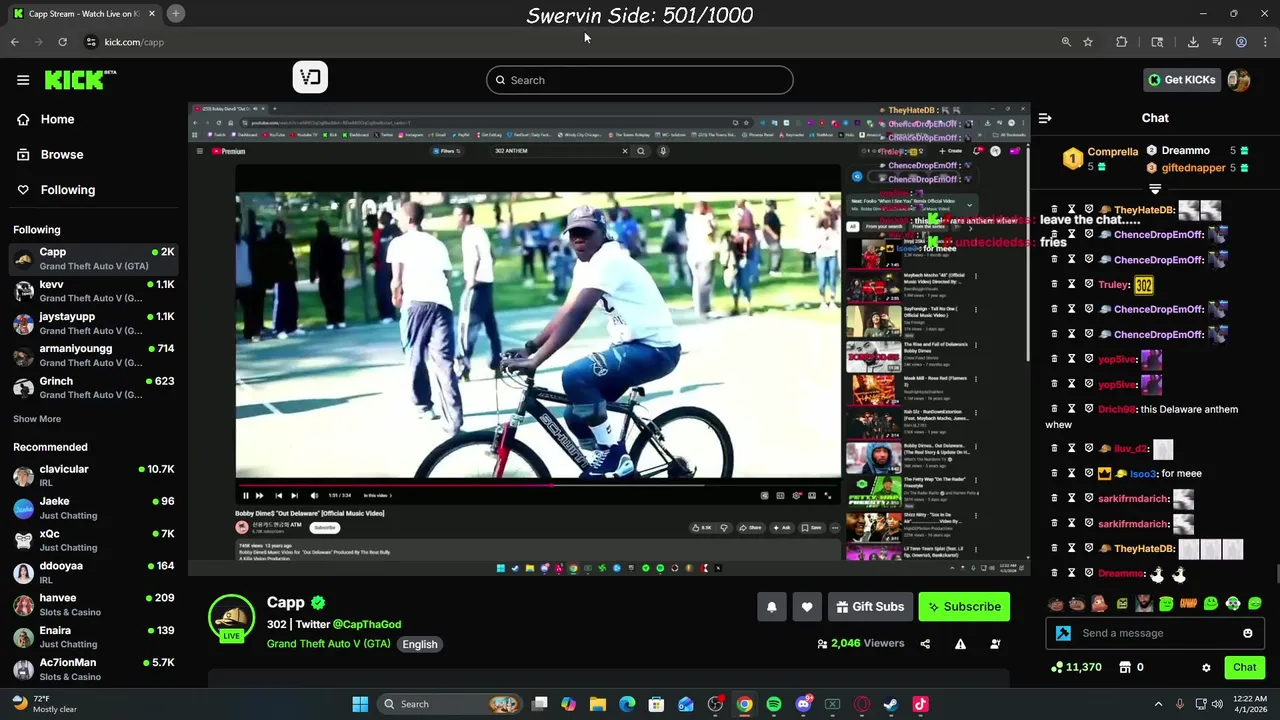Click trash icon on Truley message
Image resolution: width=1280 pixels, height=720 pixels.
click(1054, 285)
